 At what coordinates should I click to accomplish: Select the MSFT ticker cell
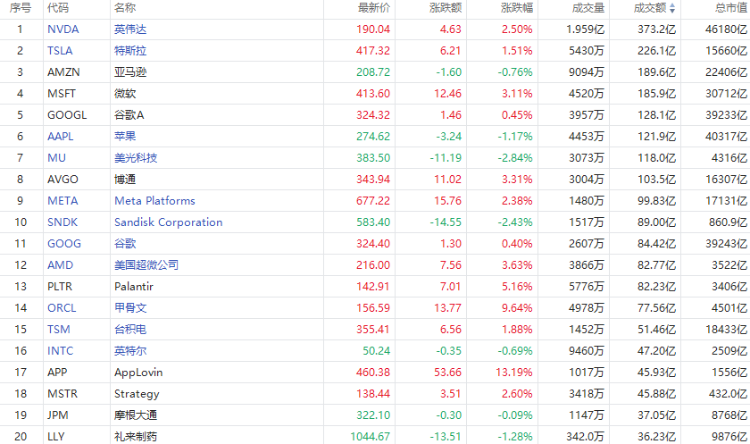[x=61, y=93]
